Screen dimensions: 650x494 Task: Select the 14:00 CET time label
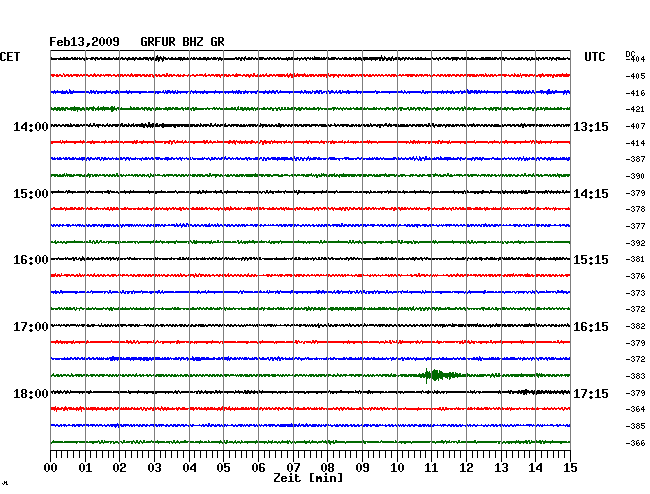(x=31, y=127)
